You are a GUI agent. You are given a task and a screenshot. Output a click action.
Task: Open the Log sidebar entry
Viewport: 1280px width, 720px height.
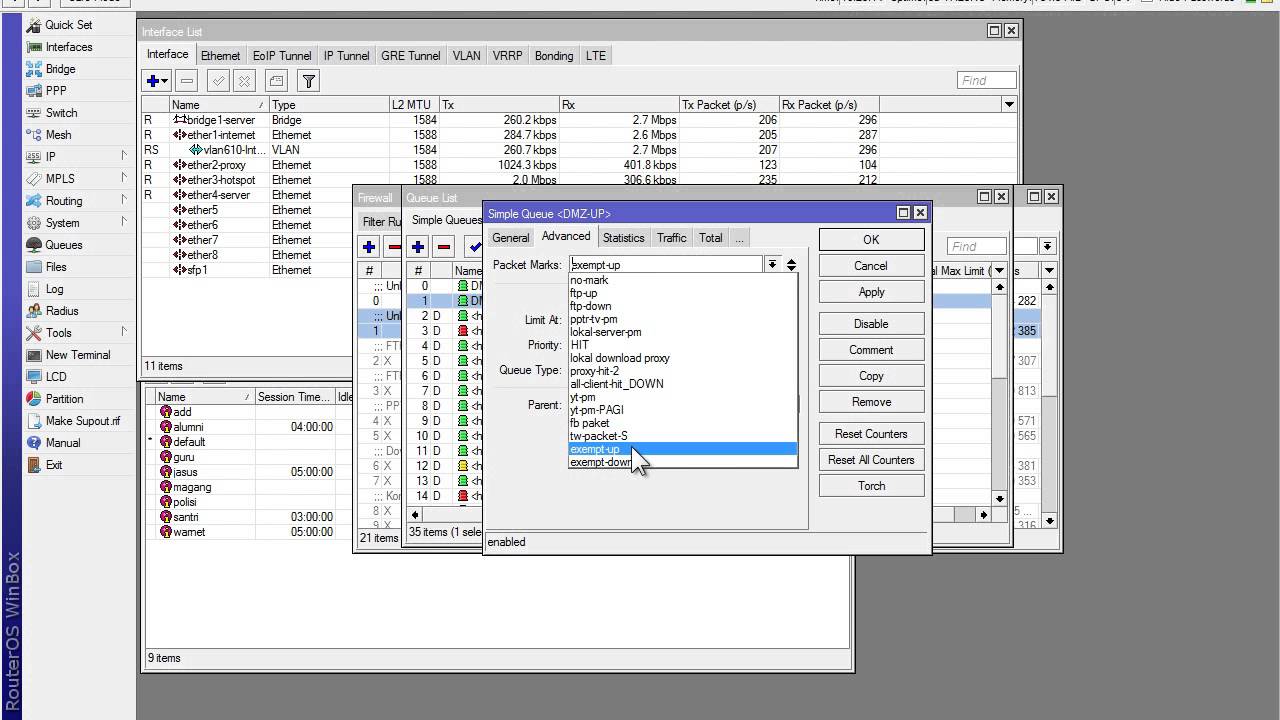point(54,289)
